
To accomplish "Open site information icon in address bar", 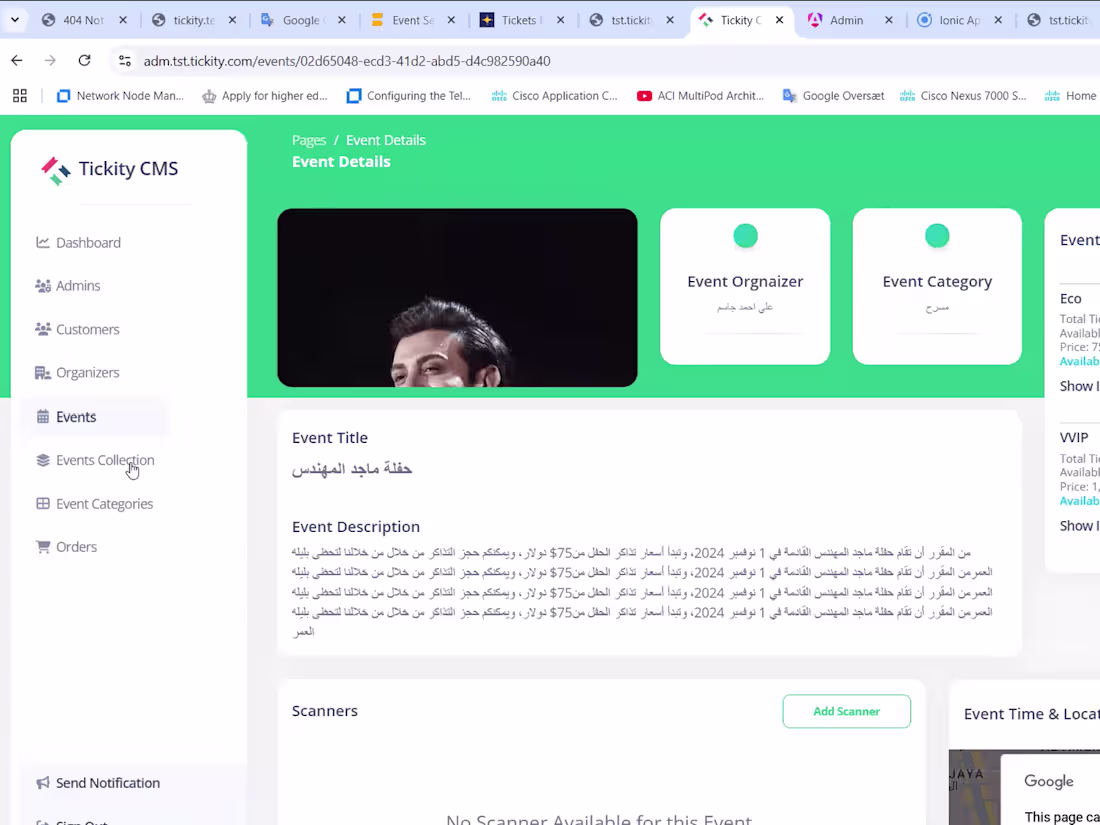I will click(125, 60).
